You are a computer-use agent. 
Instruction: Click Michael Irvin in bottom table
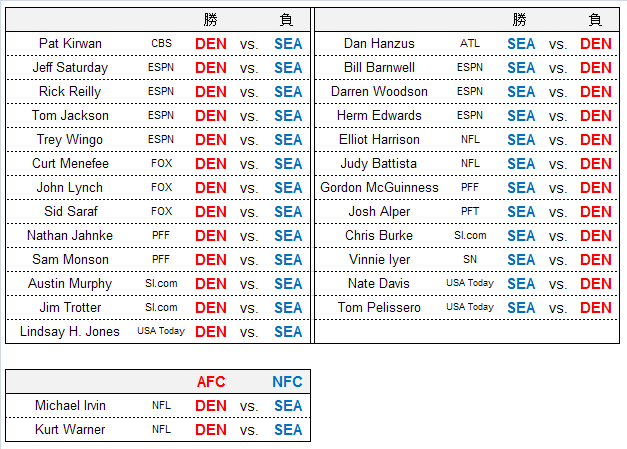[x=70, y=405]
